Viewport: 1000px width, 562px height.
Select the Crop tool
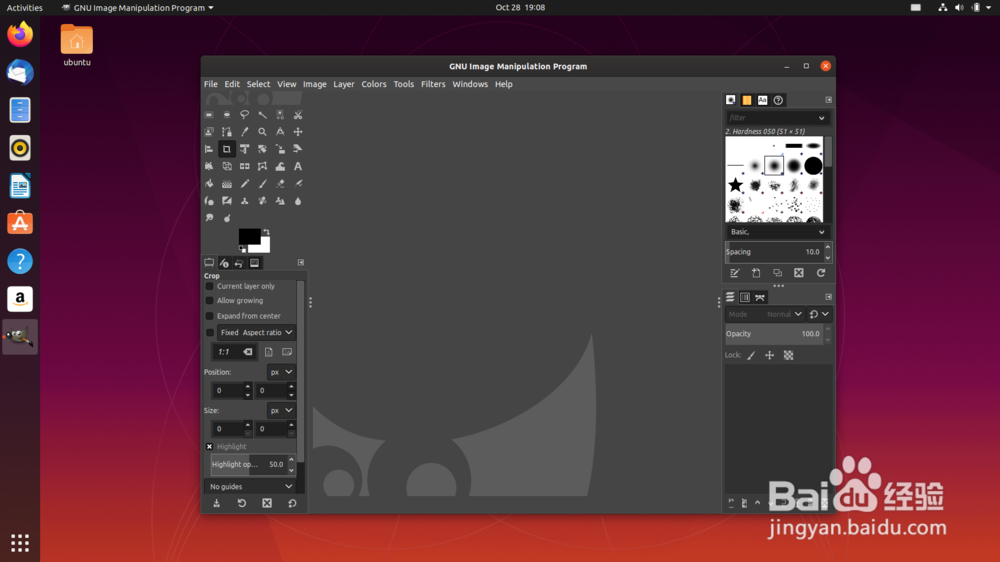[227, 149]
